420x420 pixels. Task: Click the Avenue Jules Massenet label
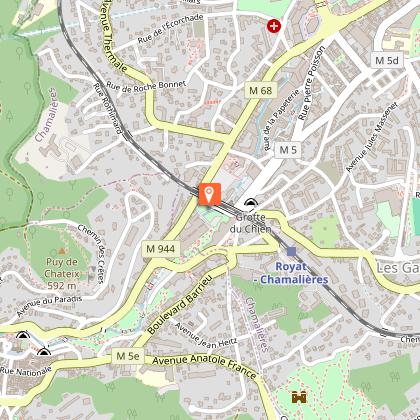pyautogui.click(x=372, y=137)
